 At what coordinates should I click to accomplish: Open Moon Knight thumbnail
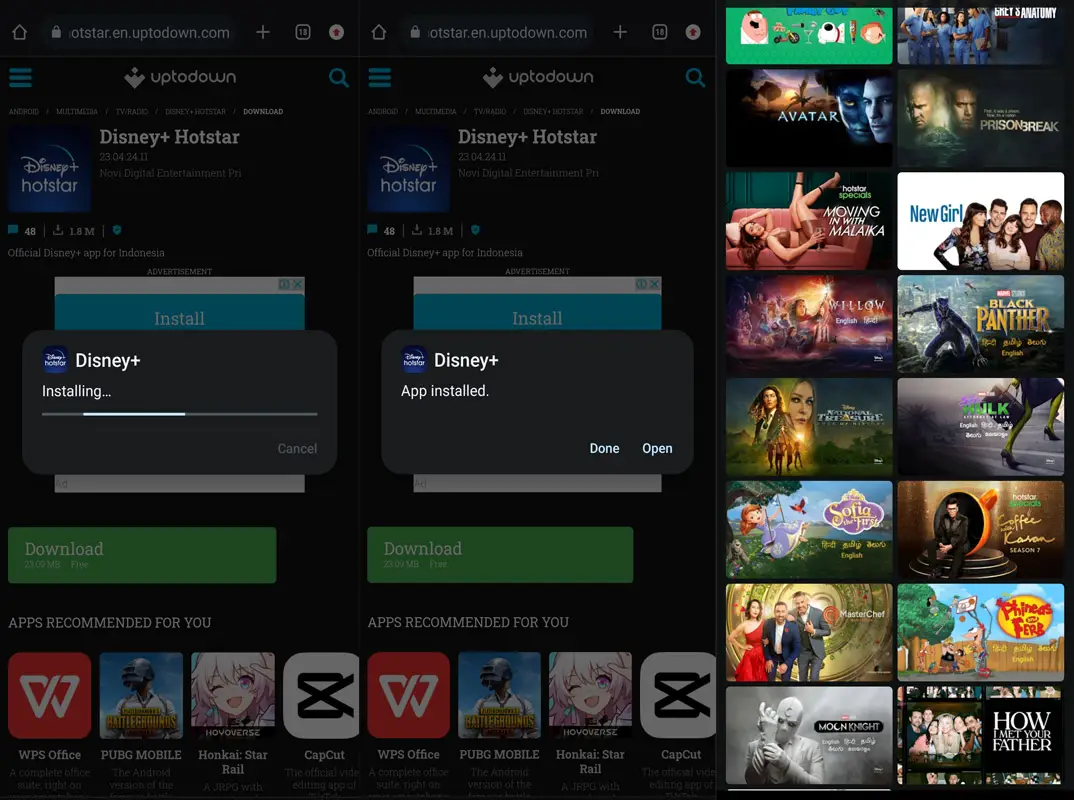pos(809,736)
